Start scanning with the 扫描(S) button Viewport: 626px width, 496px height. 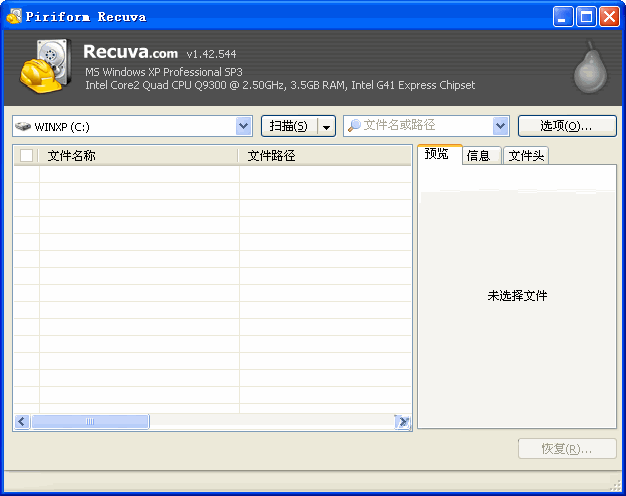(289, 126)
